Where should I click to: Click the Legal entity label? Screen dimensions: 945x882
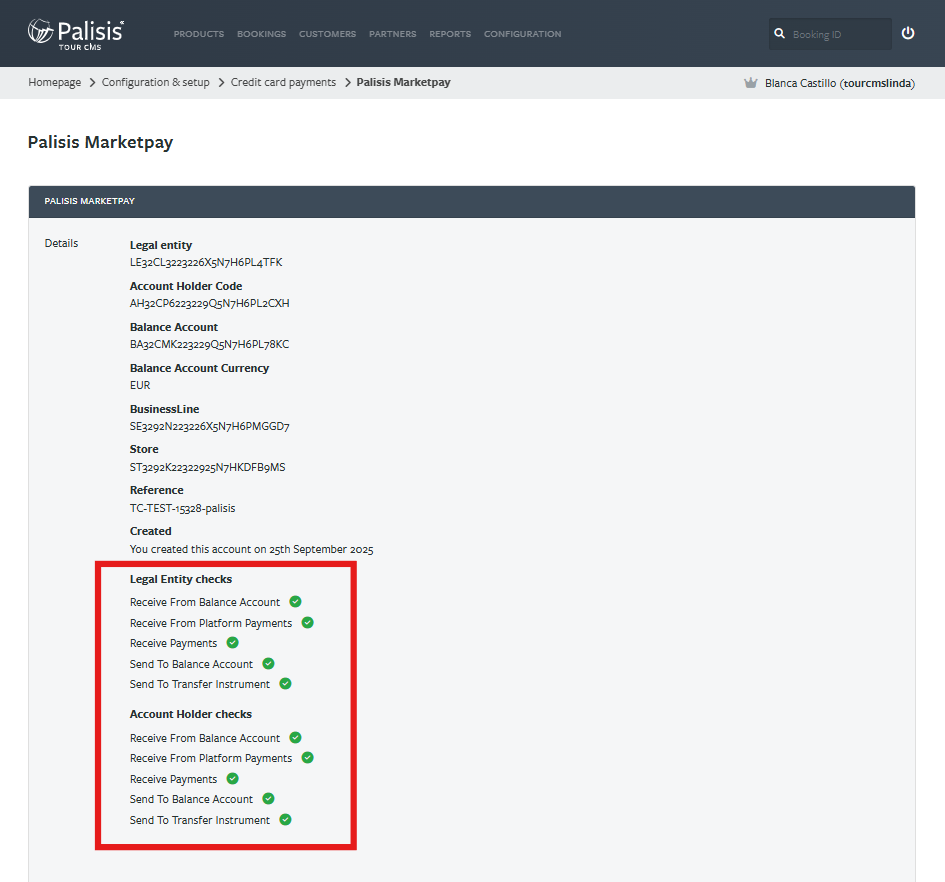coord(160,245)
